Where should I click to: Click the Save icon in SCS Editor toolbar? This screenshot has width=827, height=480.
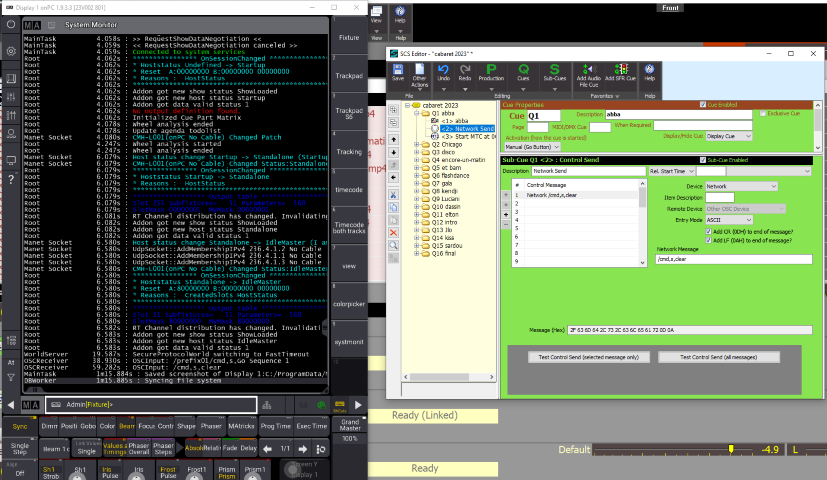399,71
